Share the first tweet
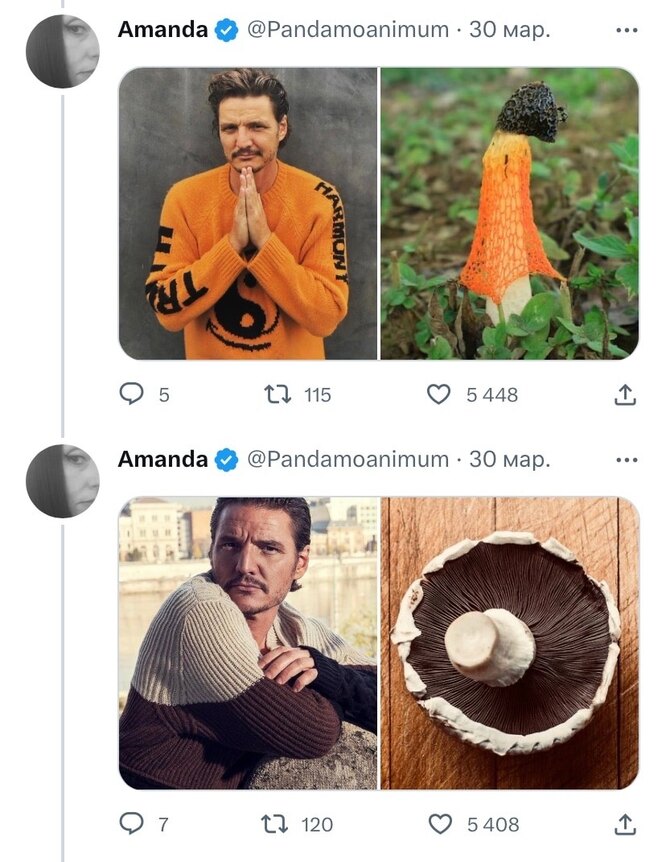 pos(624,395)
